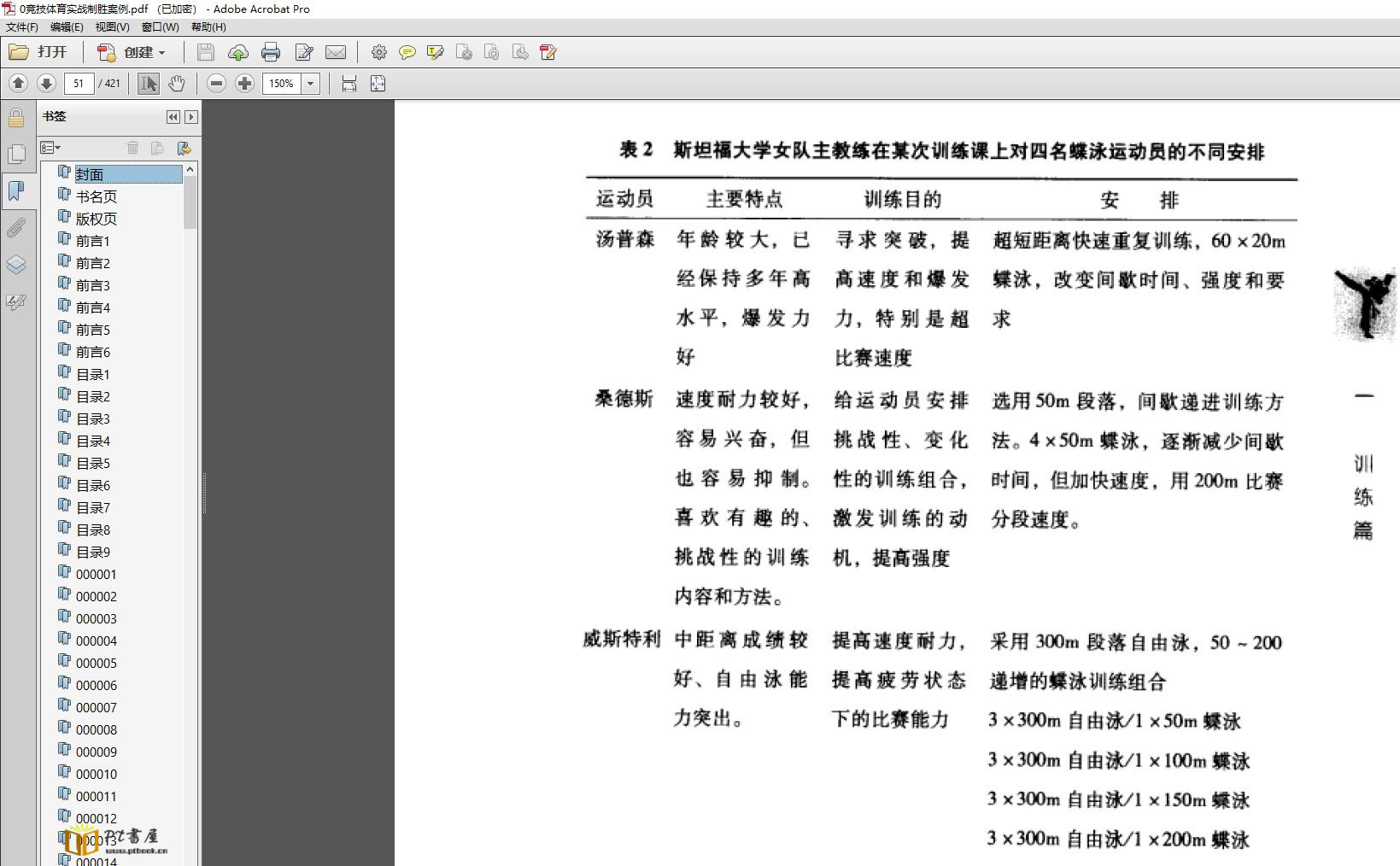Click the new bookmark icon
Image resolution: width=1400 pixels, height=866 pixels.
157,148
